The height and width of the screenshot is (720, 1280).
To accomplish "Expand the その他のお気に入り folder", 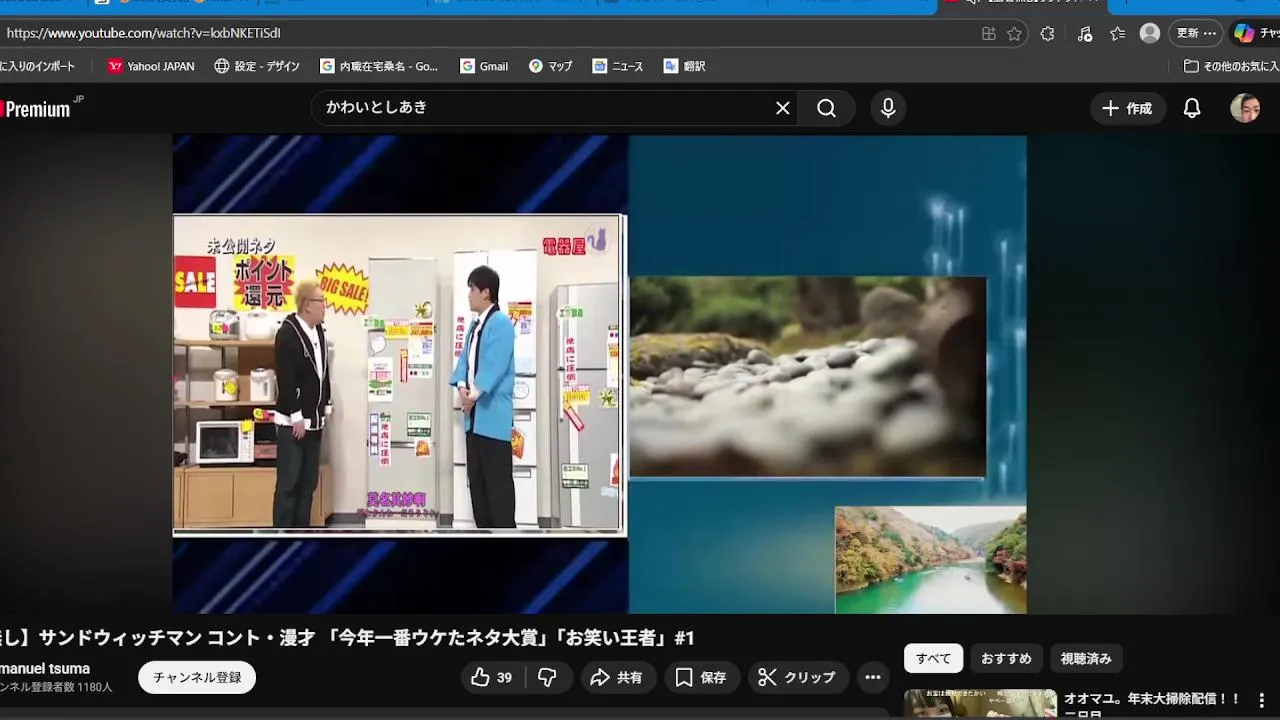I will tap(1230, 66).
